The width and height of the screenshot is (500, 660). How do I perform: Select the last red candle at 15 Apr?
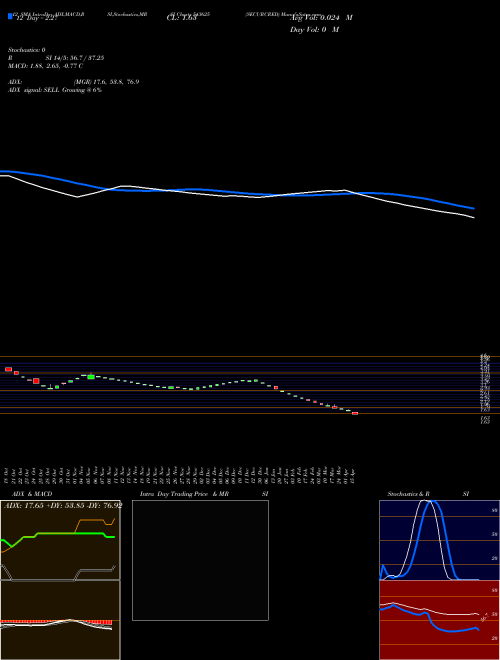pos(355,413)
